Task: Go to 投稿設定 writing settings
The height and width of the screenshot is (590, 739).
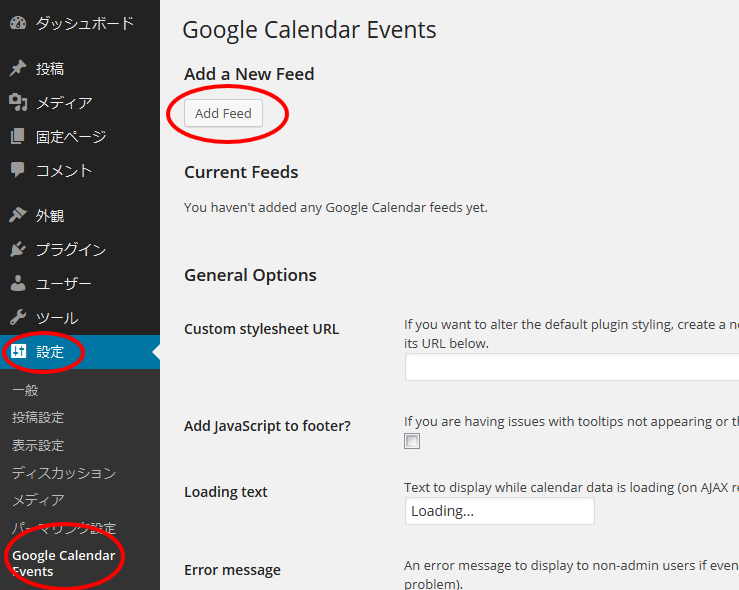Action: (38, 417)
